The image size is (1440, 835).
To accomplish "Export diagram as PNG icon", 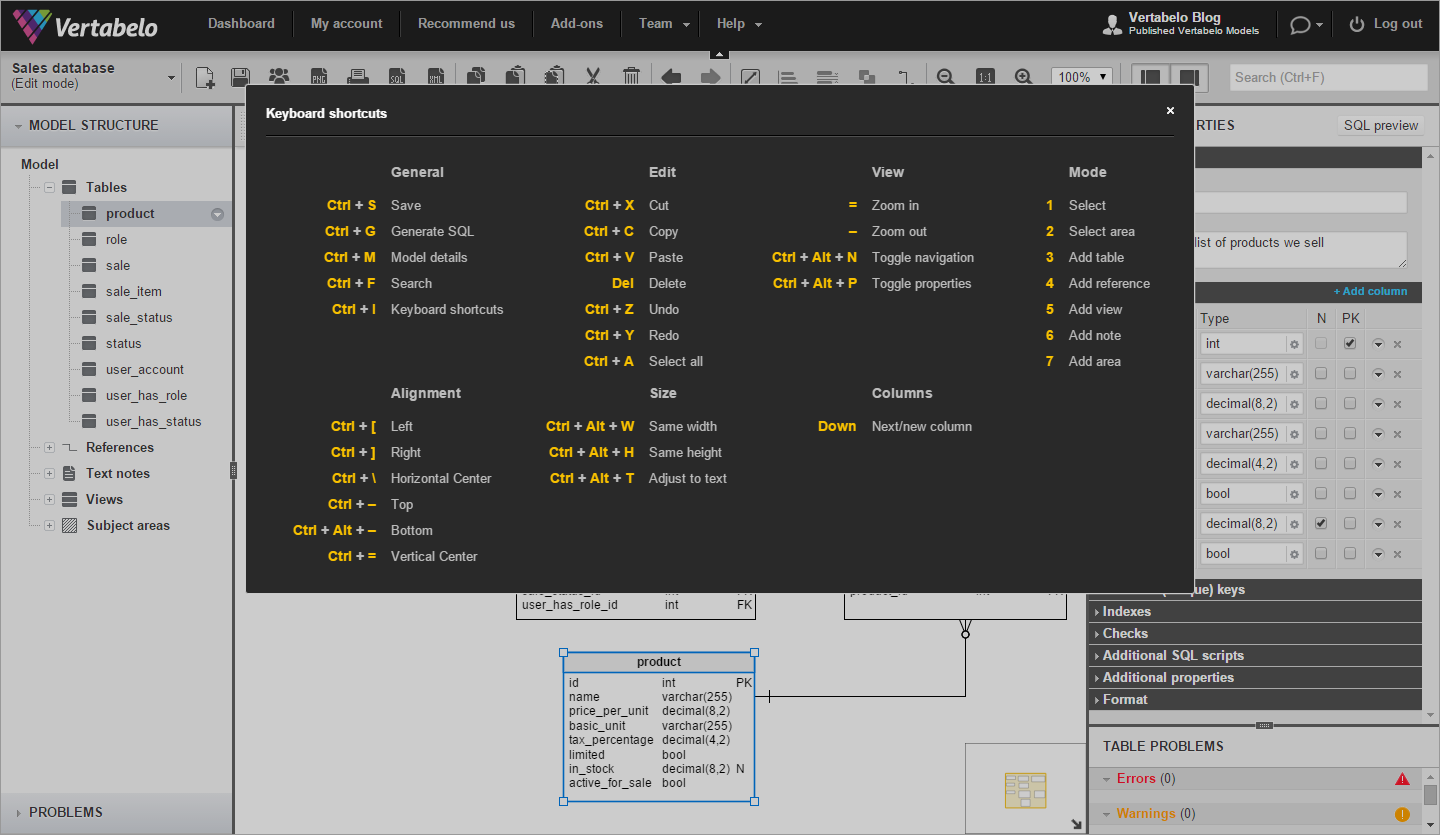I will (x=319, y=77).
